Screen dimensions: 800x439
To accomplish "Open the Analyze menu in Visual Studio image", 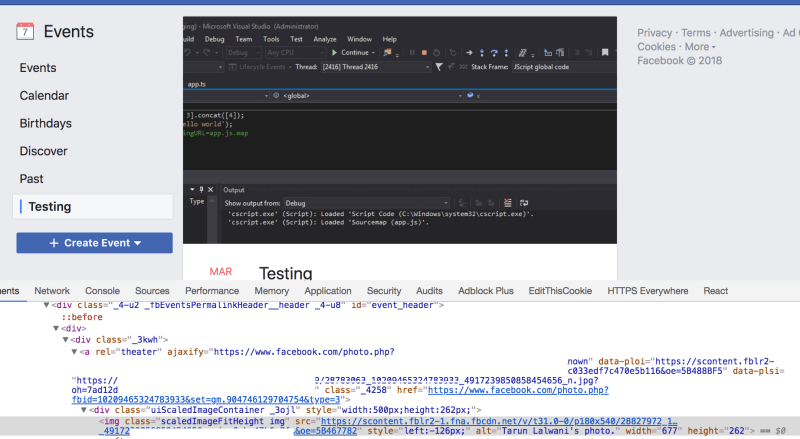I will click(324, 39).
